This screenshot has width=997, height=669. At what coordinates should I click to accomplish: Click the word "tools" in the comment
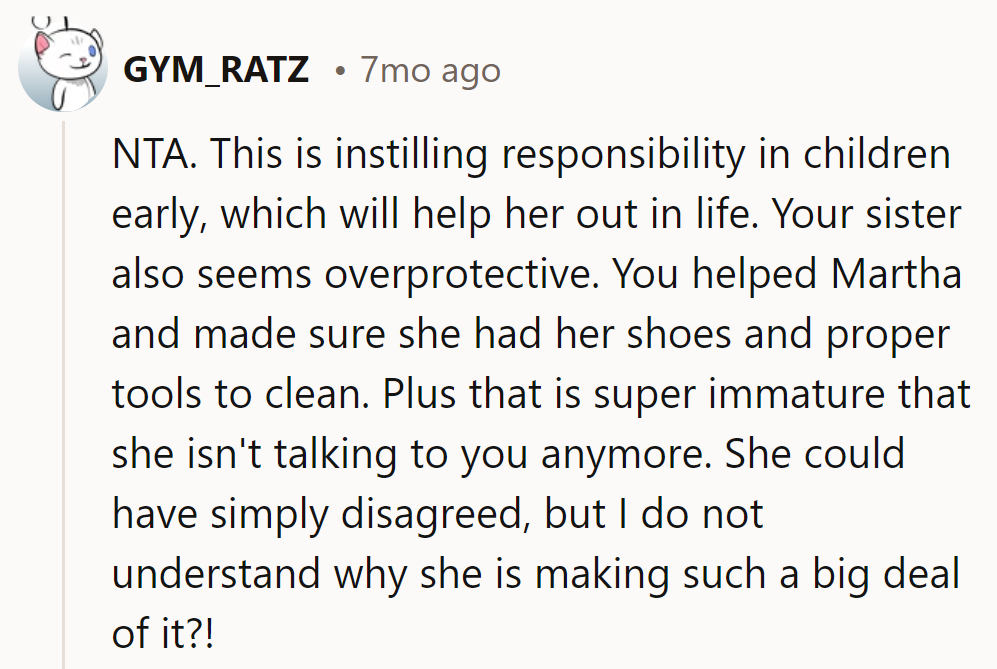click(x=151, y=394)
